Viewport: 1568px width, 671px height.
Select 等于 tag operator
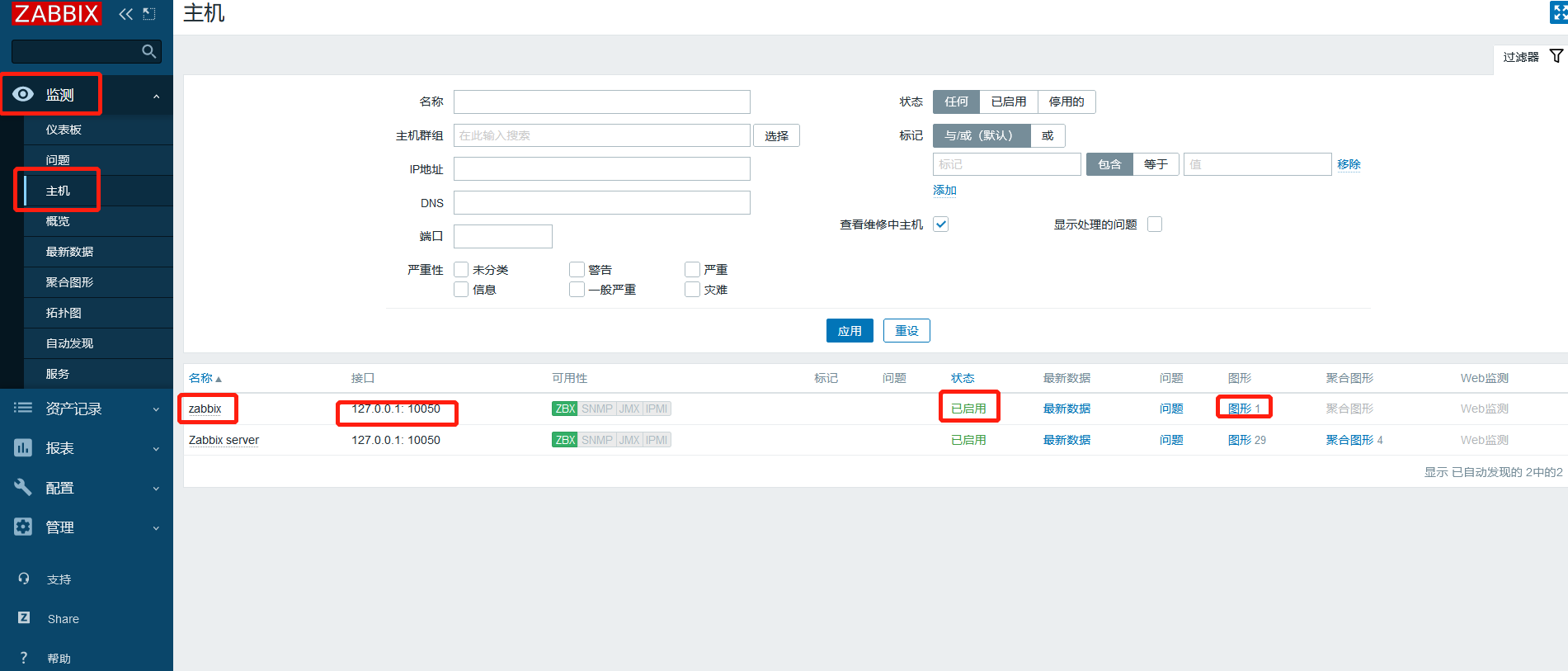coord(1156,164)
